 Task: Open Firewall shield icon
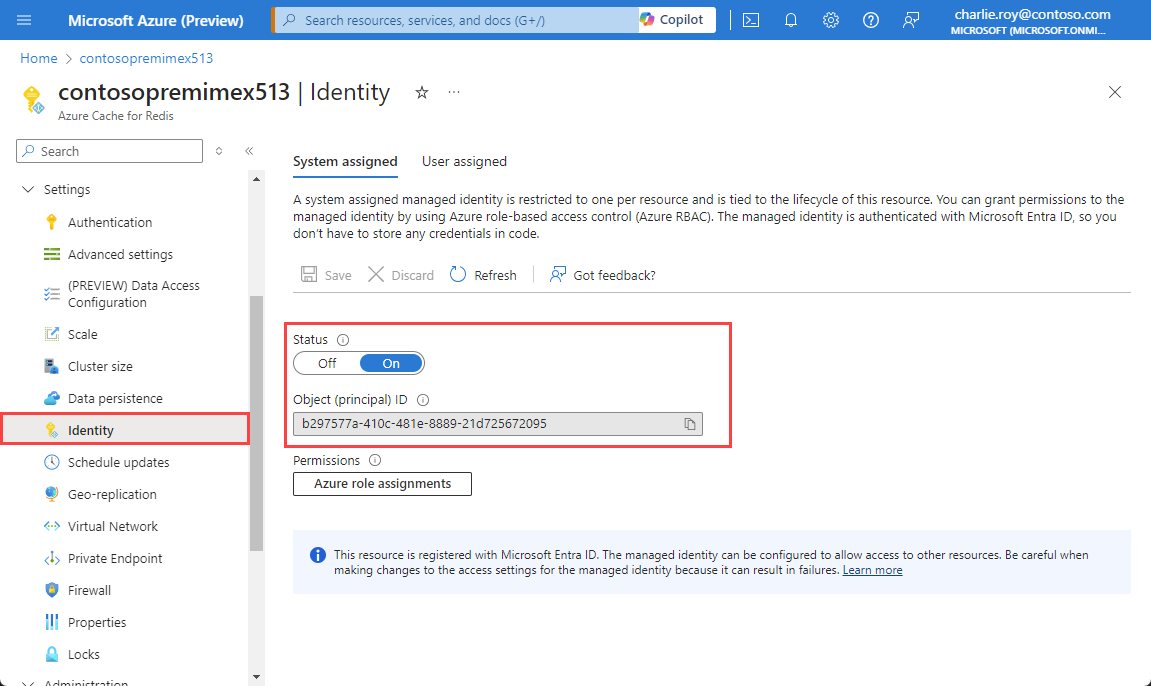[51, 591]
